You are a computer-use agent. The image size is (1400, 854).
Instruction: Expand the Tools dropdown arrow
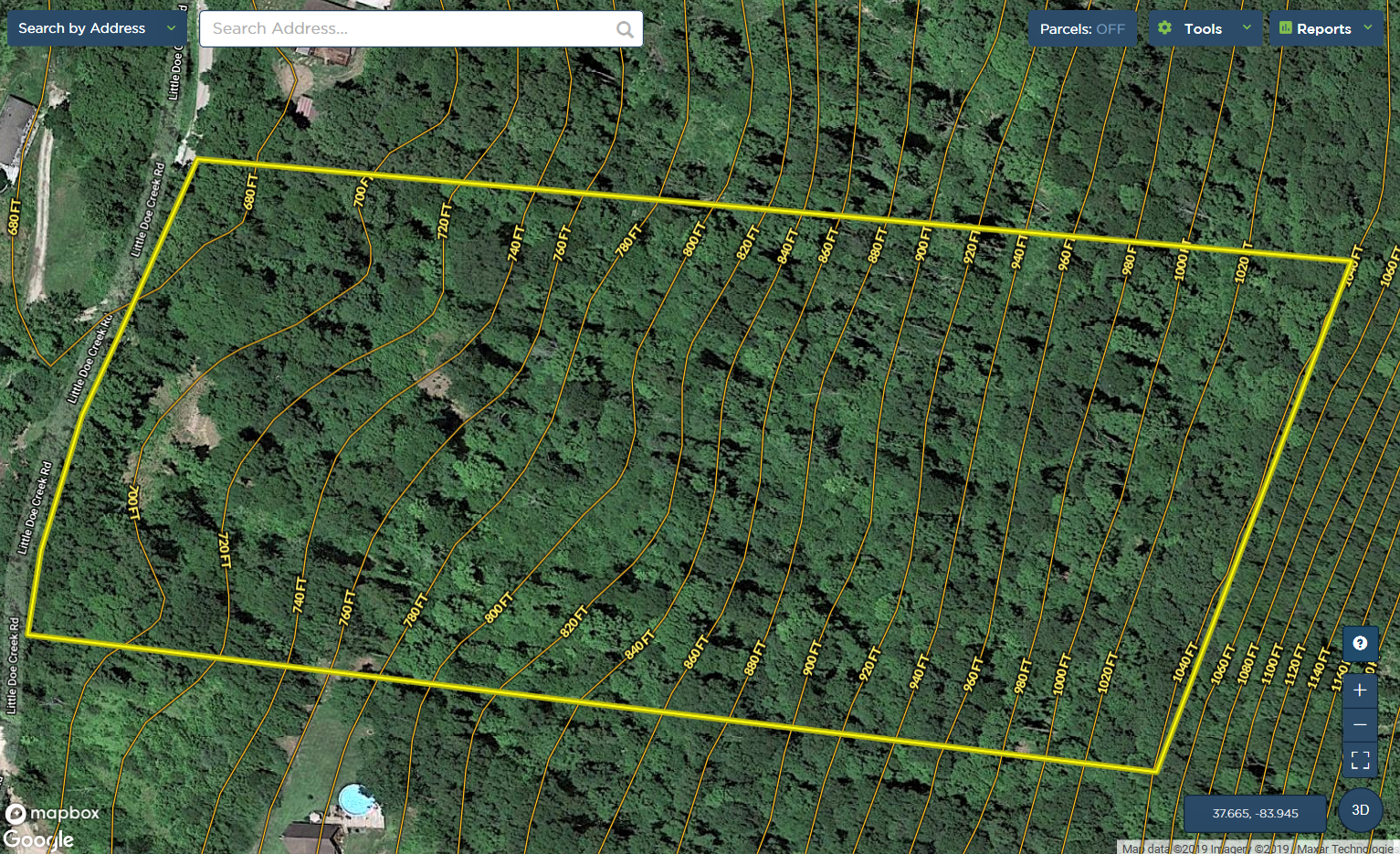pos(1247,28)
